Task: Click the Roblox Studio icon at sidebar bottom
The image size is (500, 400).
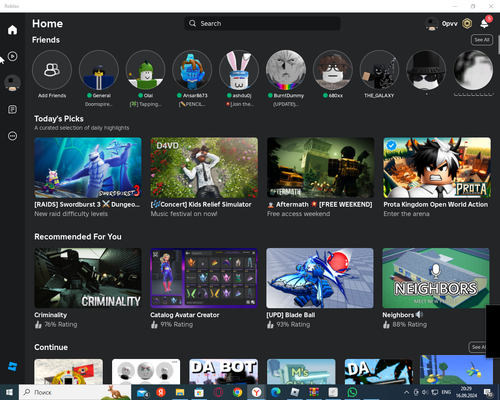Action: pyautogui.click(x=12, y=367)
